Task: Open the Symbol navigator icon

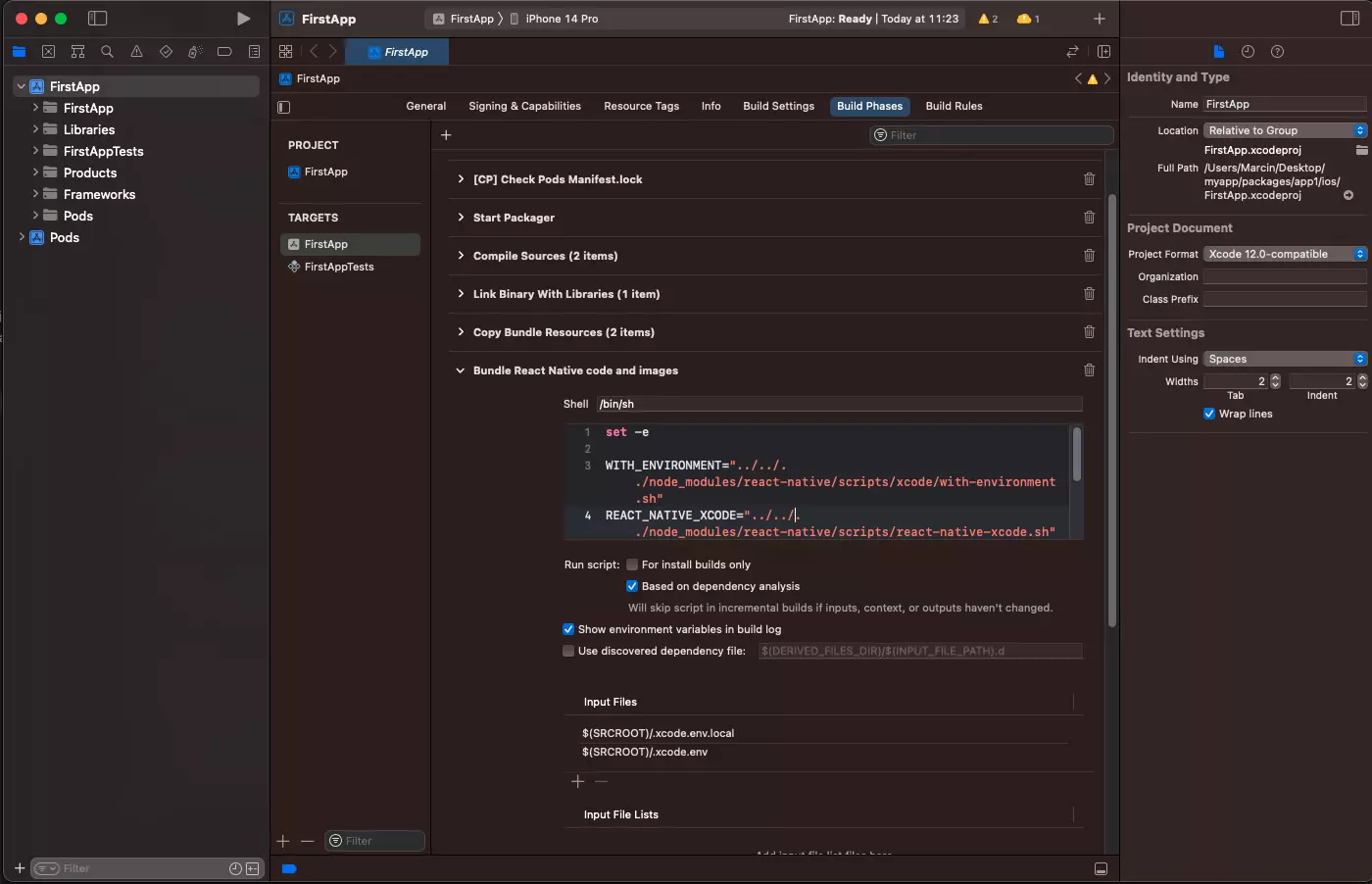Action: [x=77, y=52]
